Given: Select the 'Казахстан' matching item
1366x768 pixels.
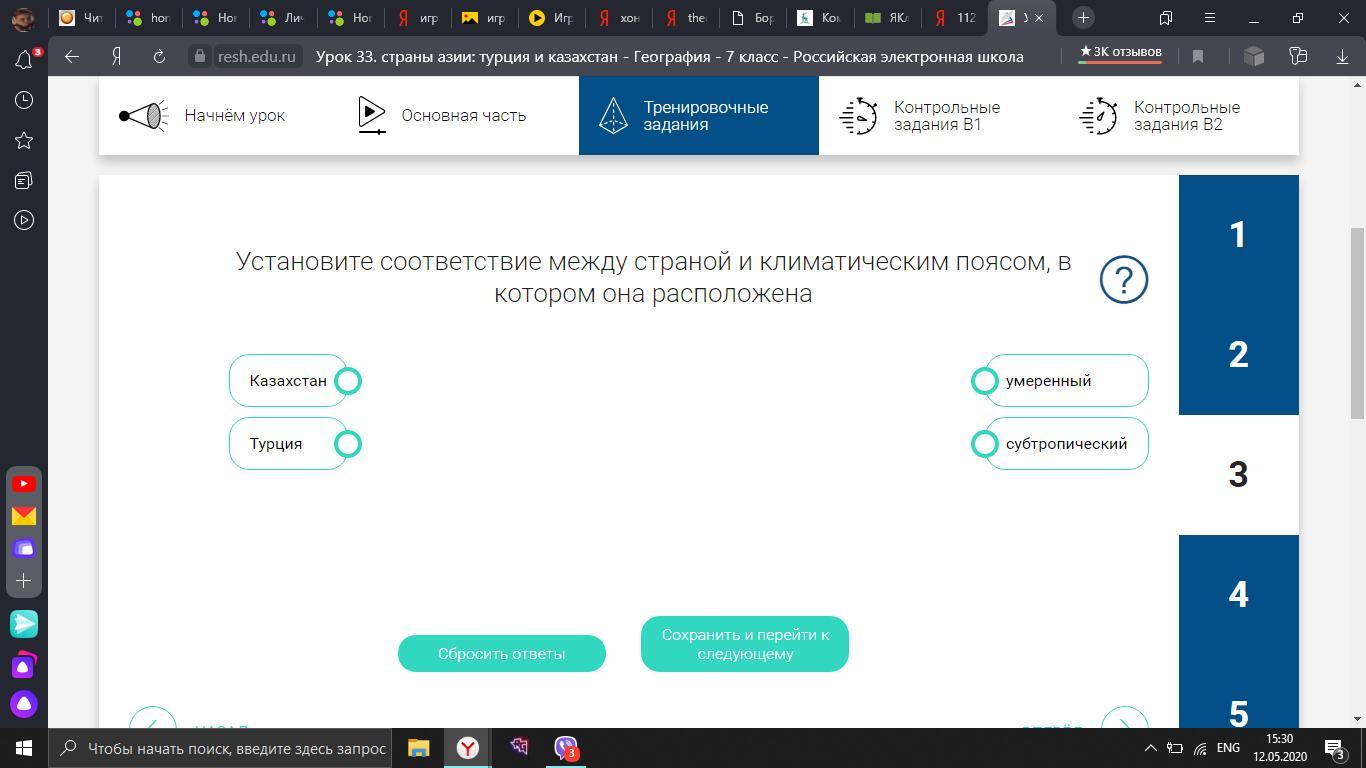Looking at the screenshot, I should coord(288,381).
